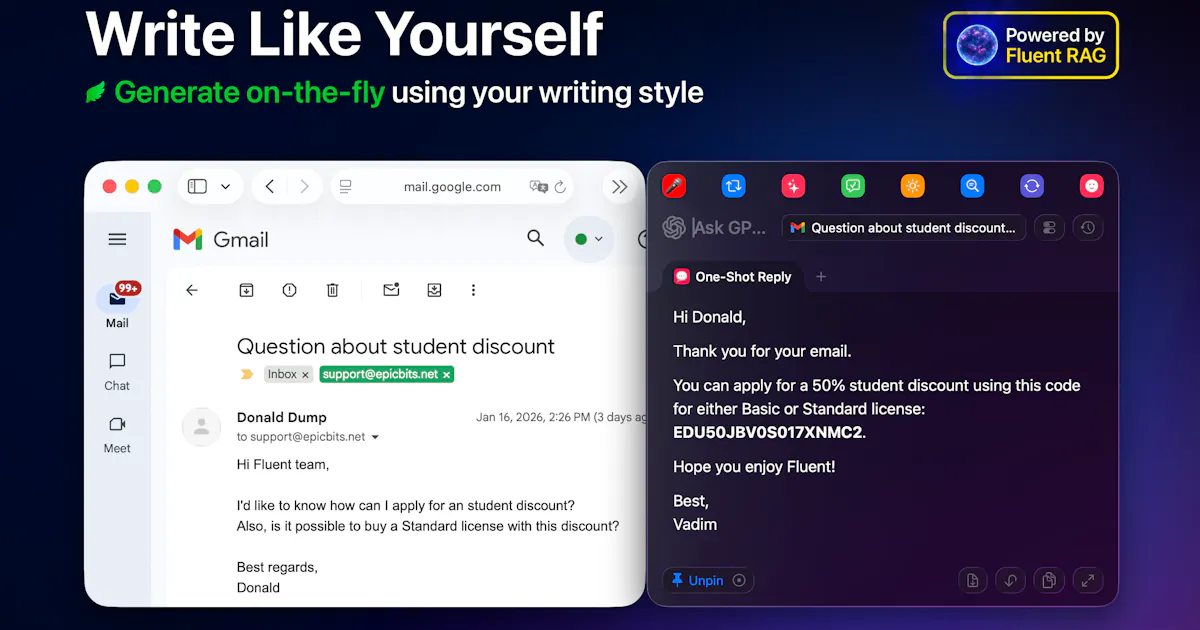
Task: Add a new tab with plus button
Action: coord(821,277)
